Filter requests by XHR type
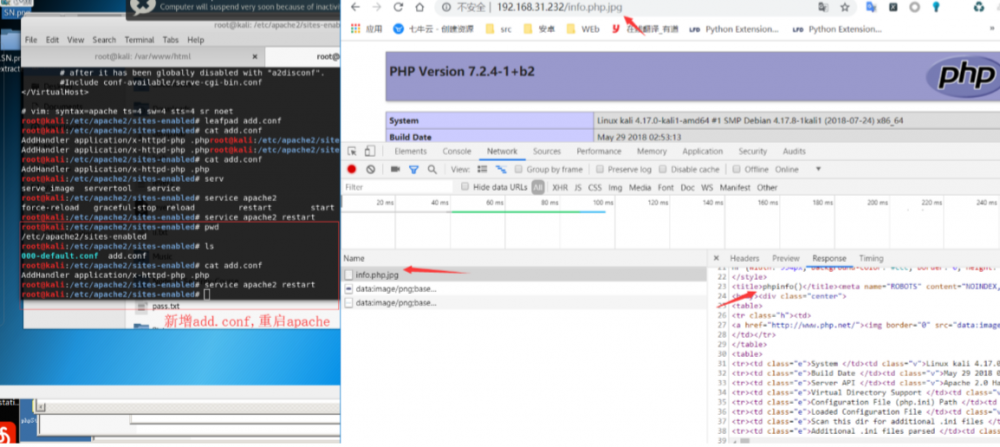 [x=560, y=187]
